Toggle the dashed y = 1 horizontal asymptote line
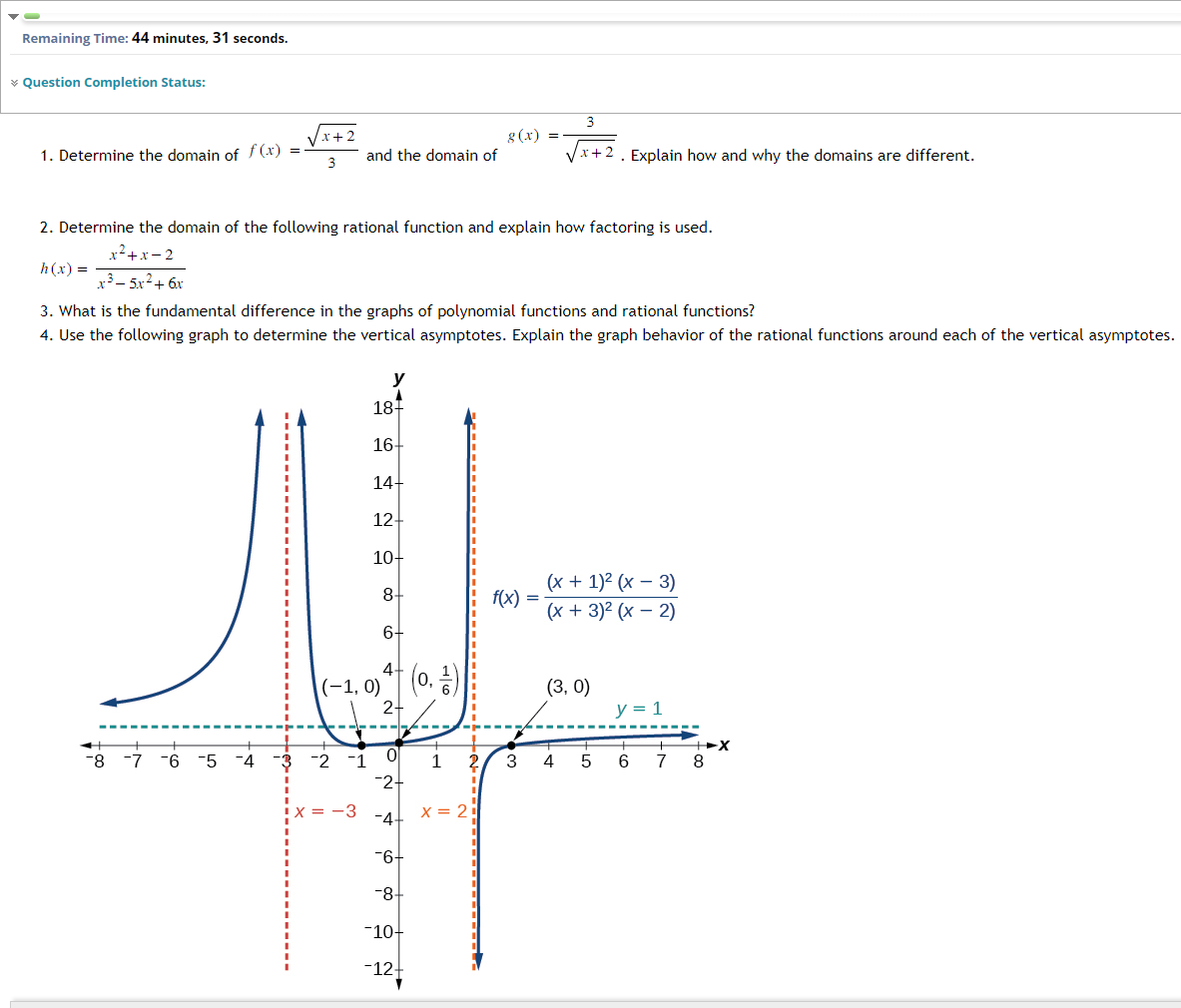Image resolution: width=1181 pixels, height=1008 pixels. [599, 727]
